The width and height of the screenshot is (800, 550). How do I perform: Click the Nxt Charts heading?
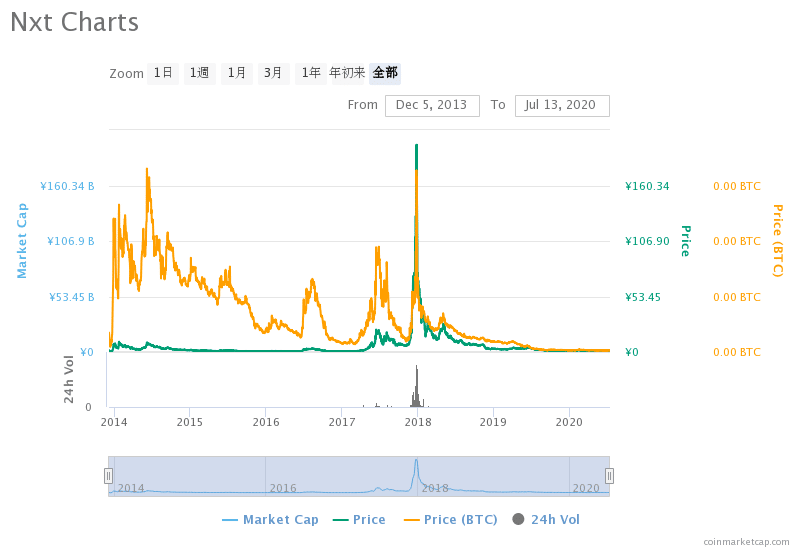(x=74, y=22)
